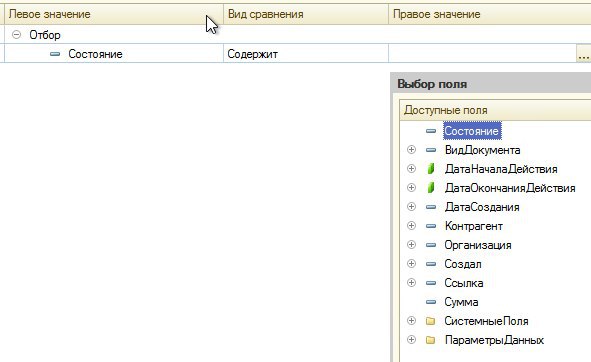This screenshot has height=362, width=591.
Task: Select the ВидДокумента field
Action: pos(482,150)
